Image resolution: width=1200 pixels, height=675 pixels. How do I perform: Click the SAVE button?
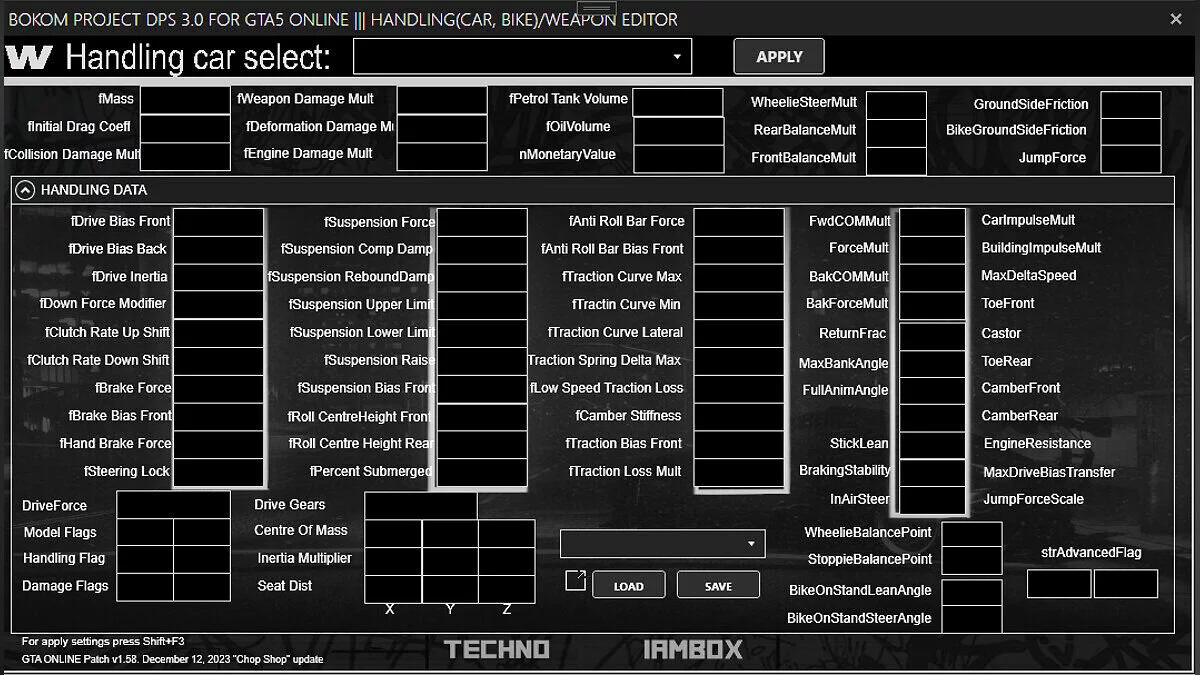[x=718, y=586]
